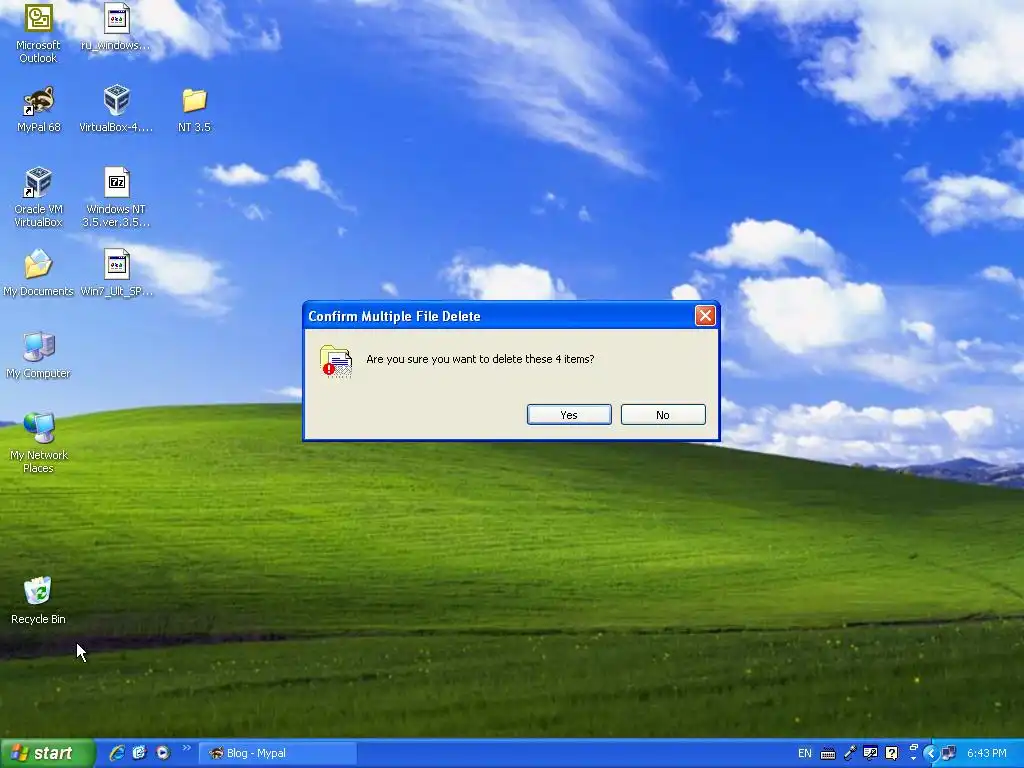Viewport: 1024px width, 768px height.
Task: Select the NT 3.5 folder icon
Action: [195, 108]
